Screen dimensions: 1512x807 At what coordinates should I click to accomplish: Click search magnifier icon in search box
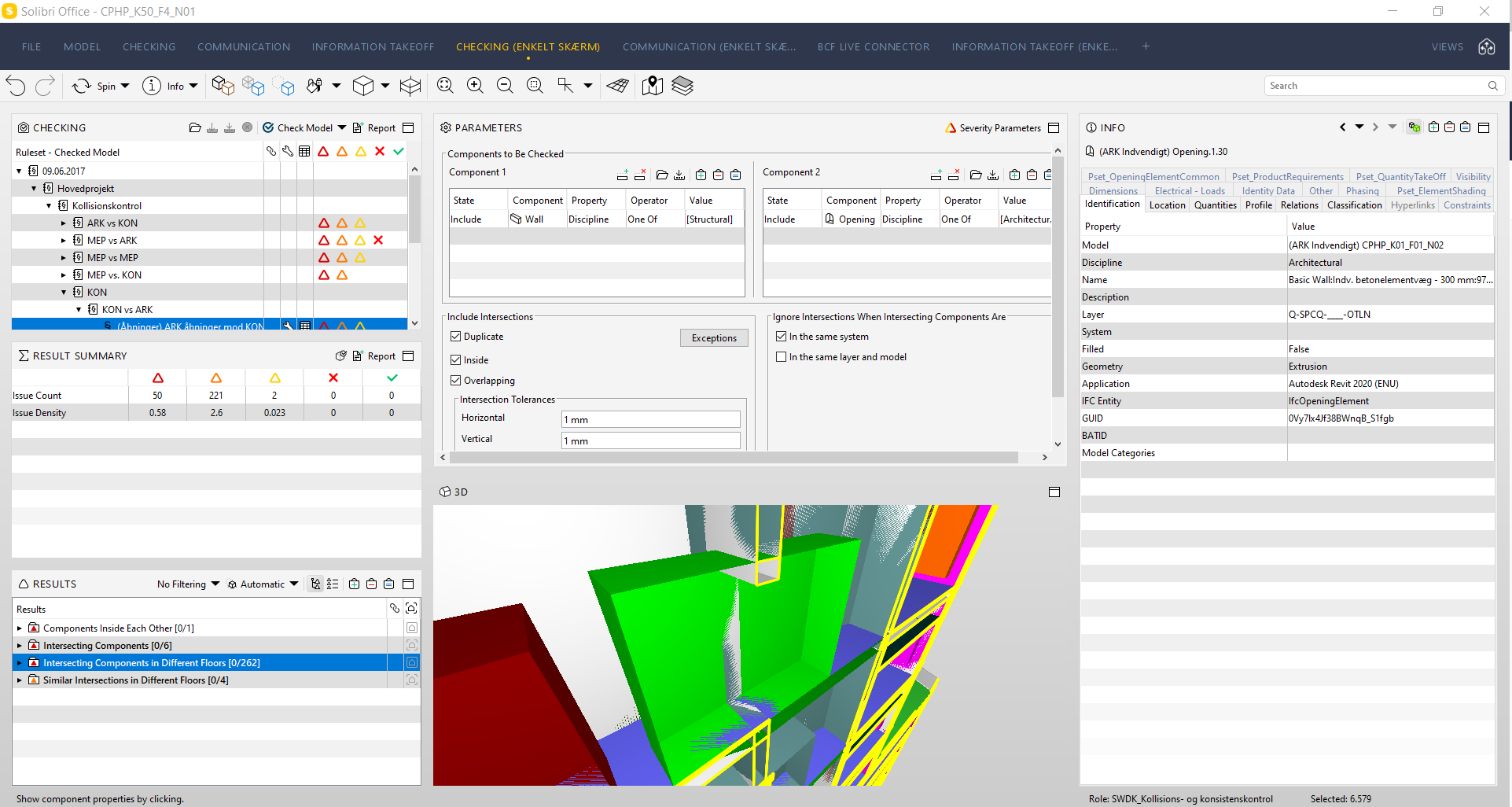(1492, 86)
